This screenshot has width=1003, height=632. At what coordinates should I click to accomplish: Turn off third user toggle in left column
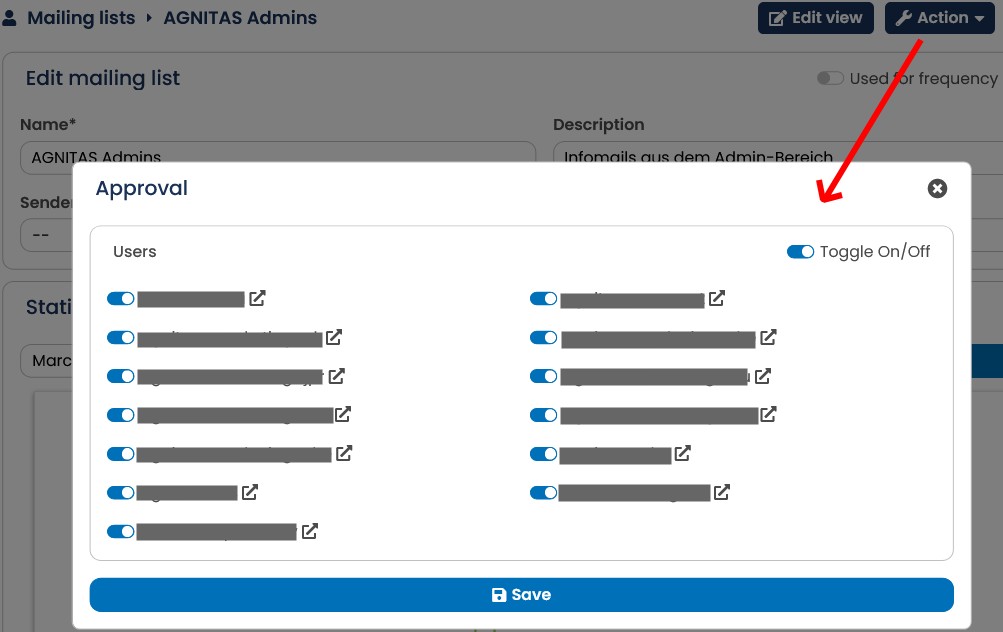click(x=120, y=376)
